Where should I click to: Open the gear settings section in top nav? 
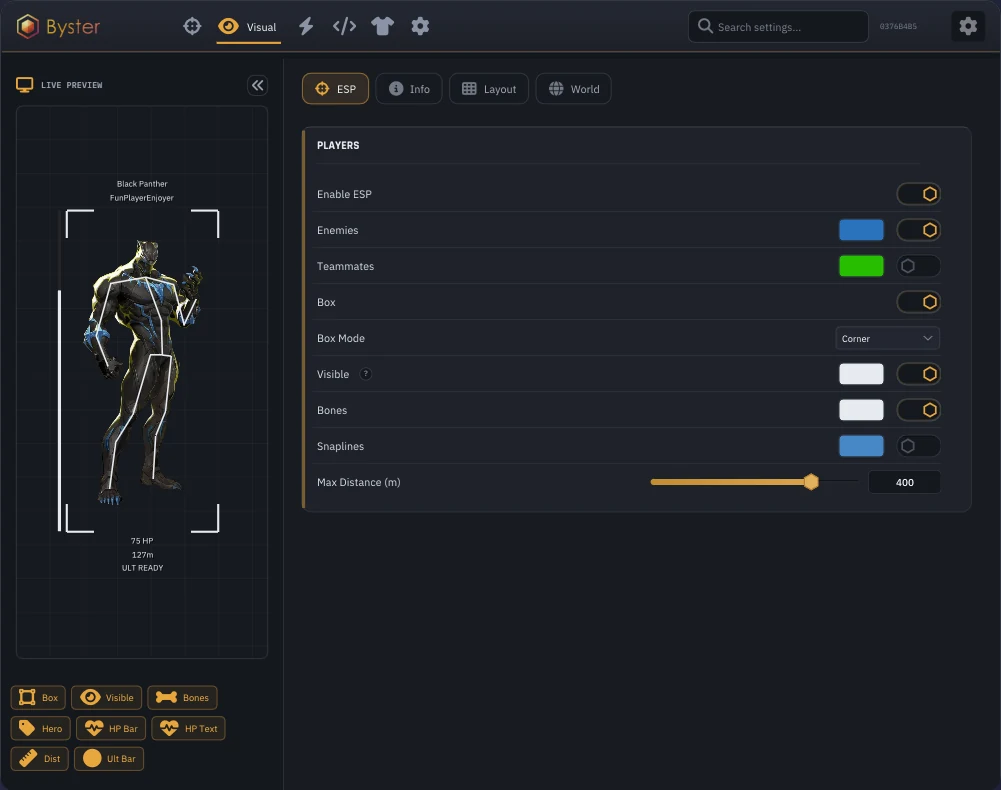[420, 26]
